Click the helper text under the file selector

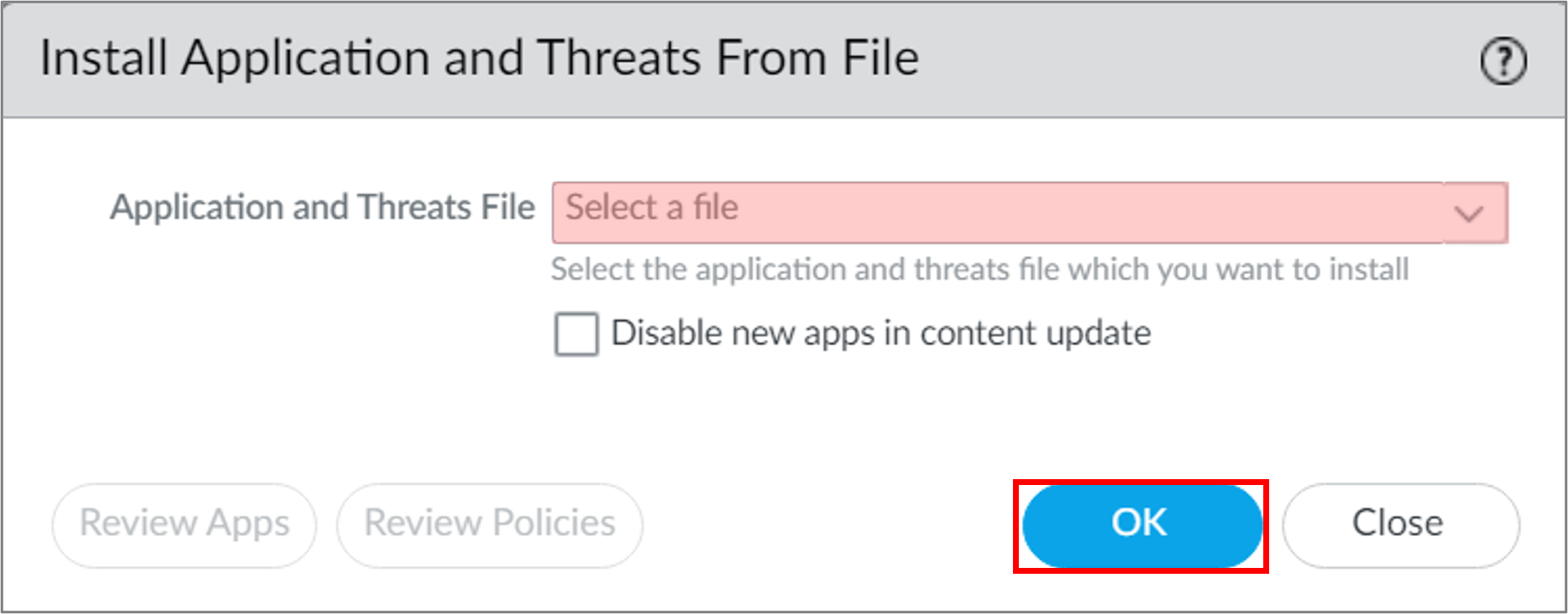click(x=979, y=270)
